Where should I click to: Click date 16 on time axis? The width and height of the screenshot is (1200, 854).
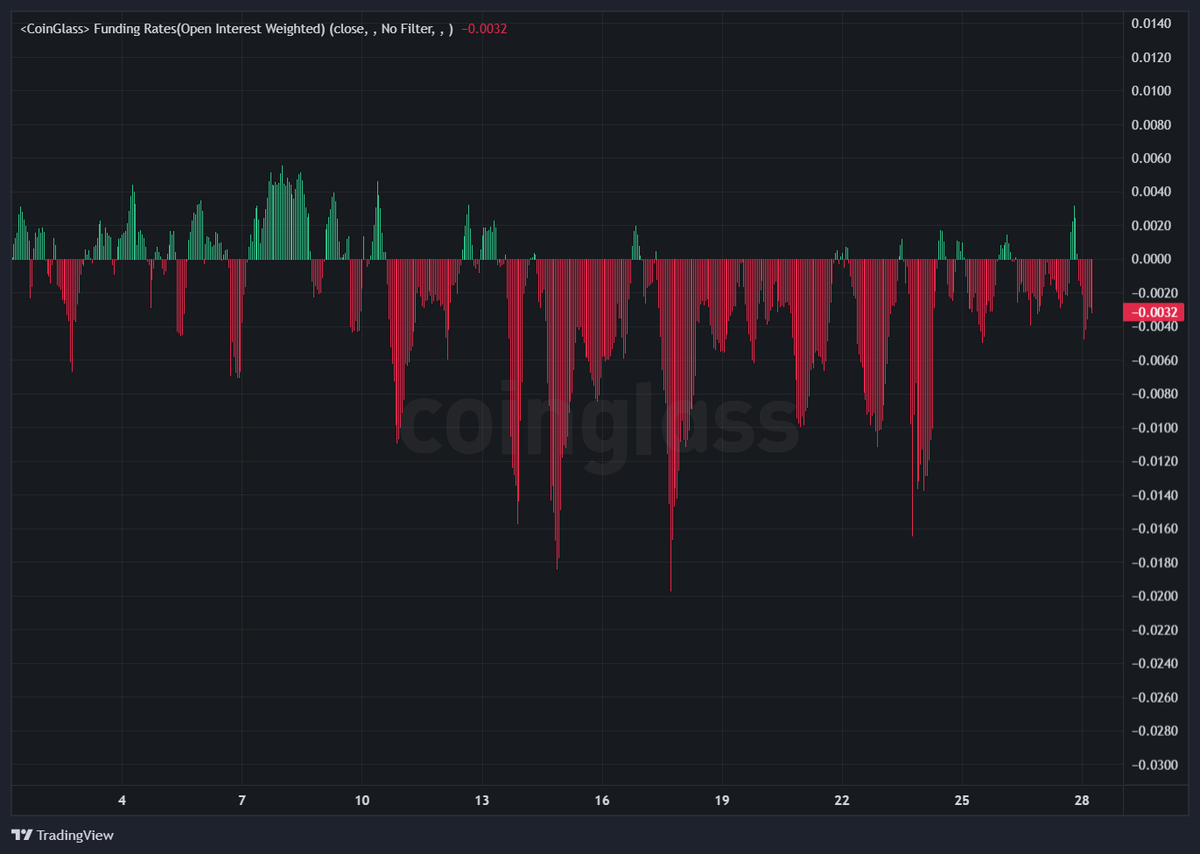click(x=602, y=801)
